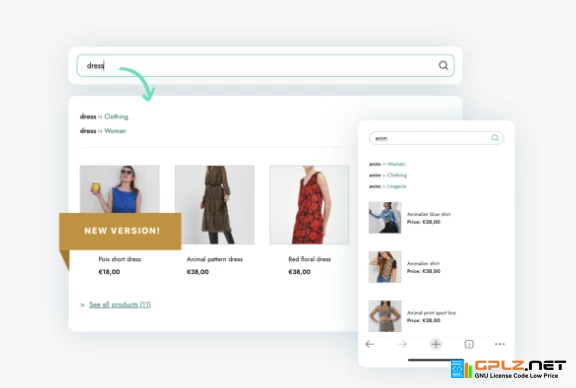Click the €18,00 price of Pois short dress
The image size is (576, 388).
pyautogui.click(x=109, y=272)
